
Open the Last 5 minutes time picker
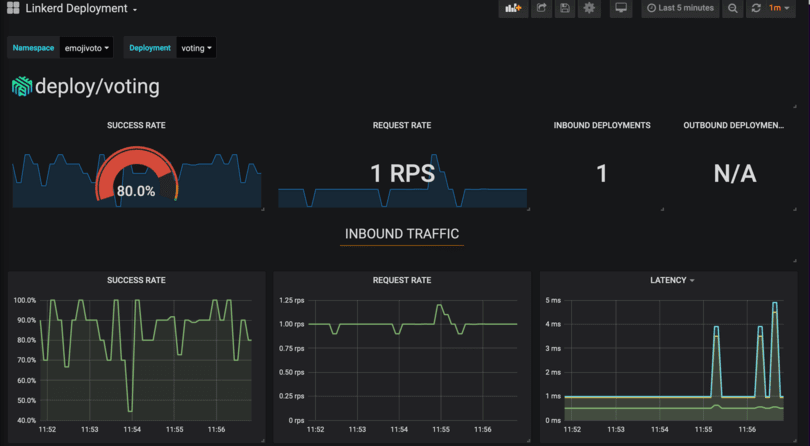(x=680, y=8)
